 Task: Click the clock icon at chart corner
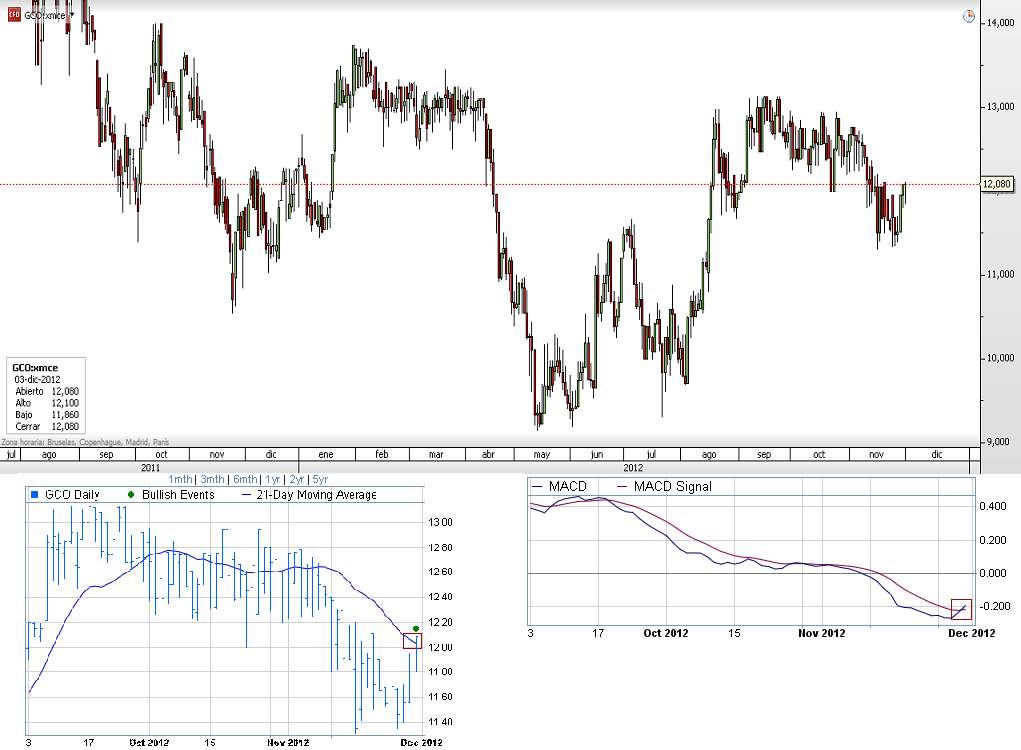click(x=969, y=17)
